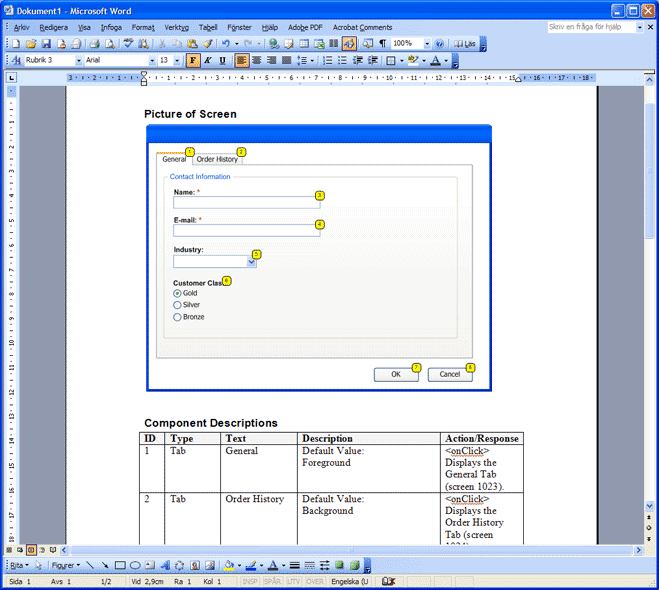Click the Insert Table icon
This screenshot has width=659, height=590.
click(304, 44)
